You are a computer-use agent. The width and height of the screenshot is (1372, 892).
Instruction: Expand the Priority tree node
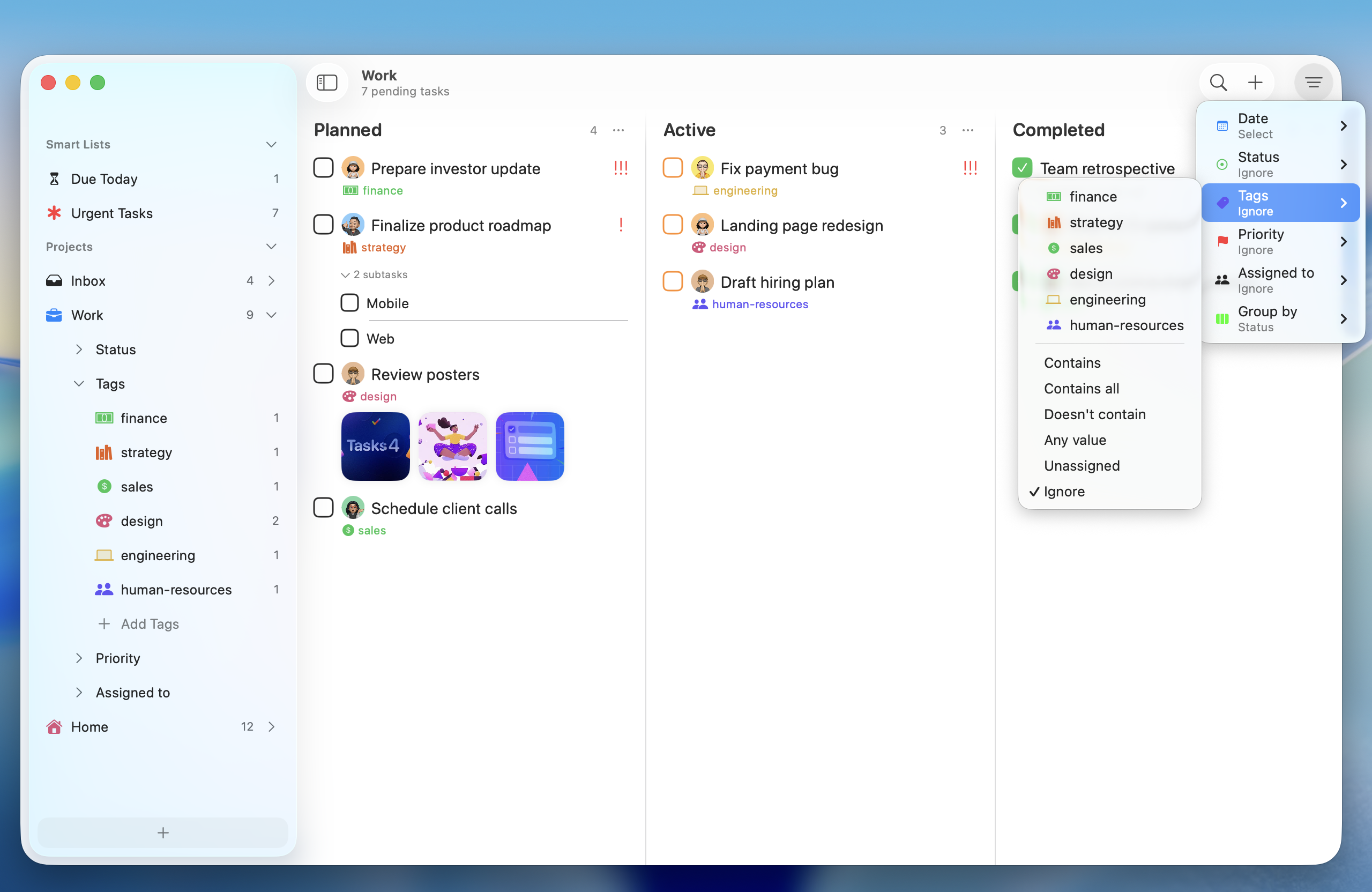coord(79,658)
